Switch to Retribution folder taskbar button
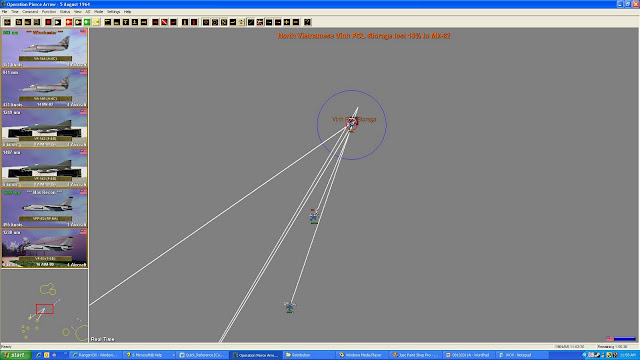The image size is (640, 360). pyautogui.click(x=309, y=355)
